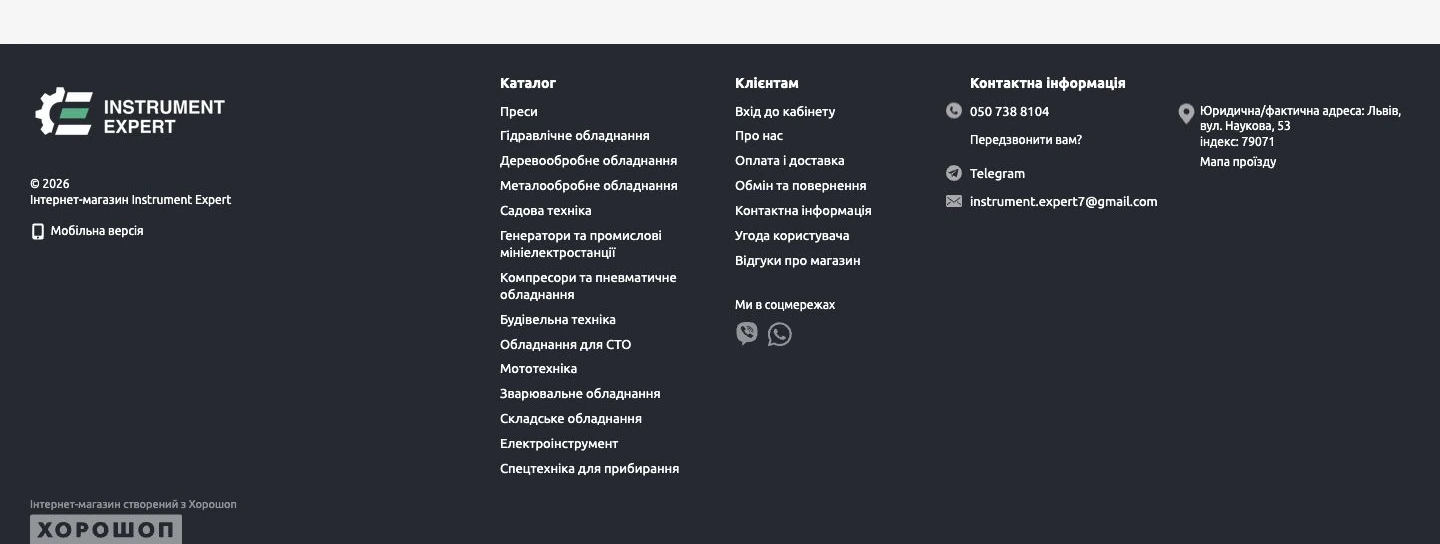
Task: Open Металообробне обладнання category
Action: click(589, 186)
